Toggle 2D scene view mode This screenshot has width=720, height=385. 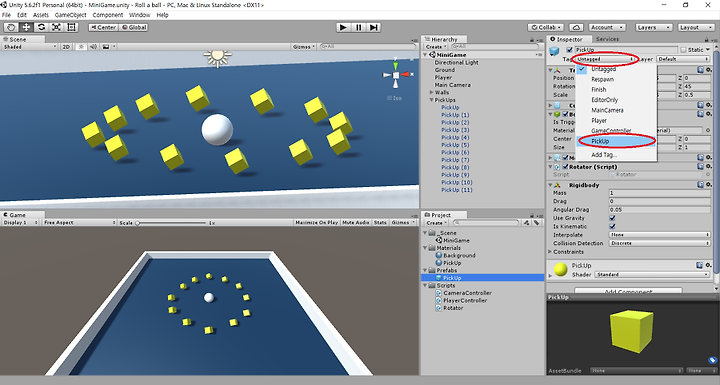[67, 46]
